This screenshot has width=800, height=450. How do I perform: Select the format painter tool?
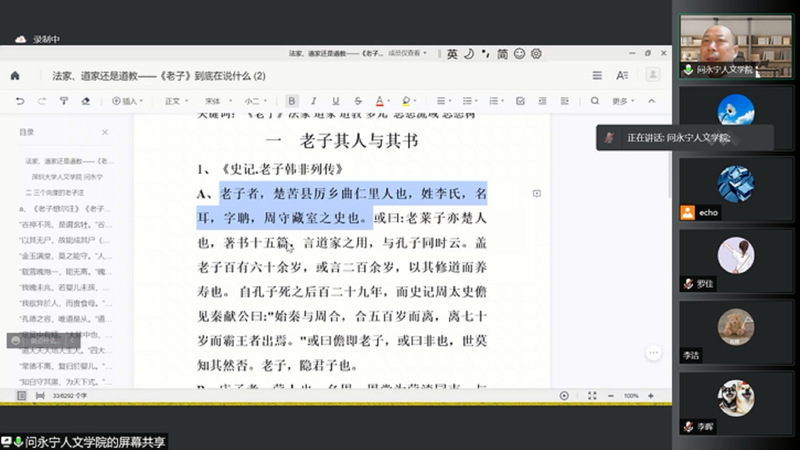(x=63, y=101)
